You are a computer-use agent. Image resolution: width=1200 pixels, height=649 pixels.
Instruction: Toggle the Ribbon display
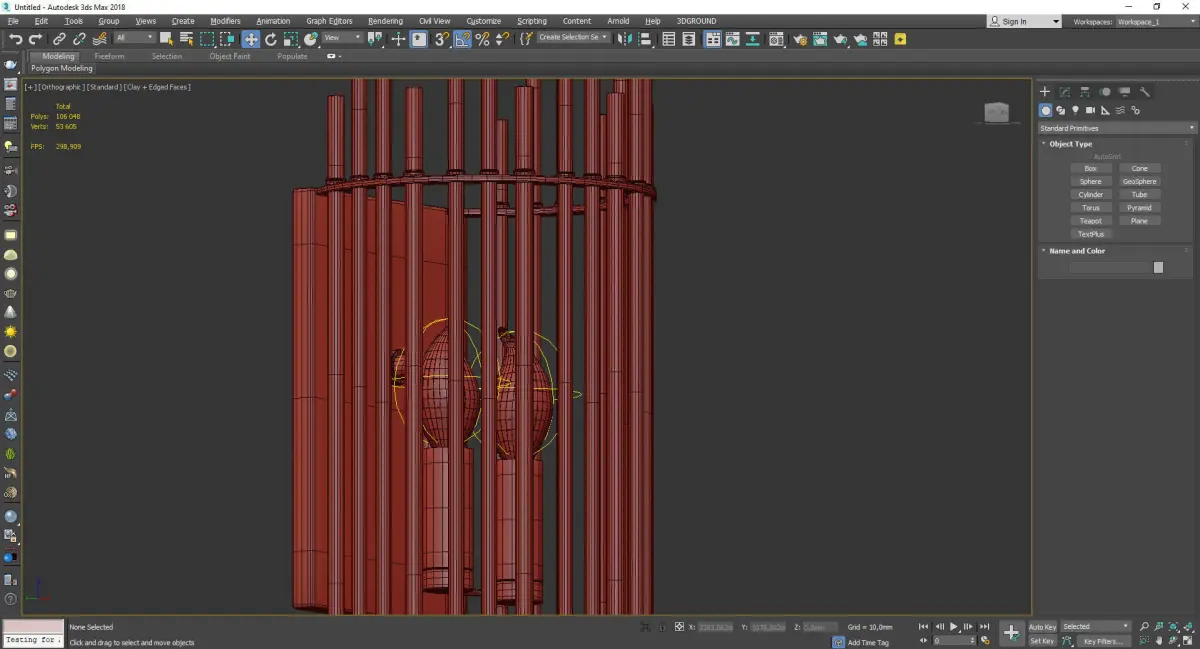(713, 39)
